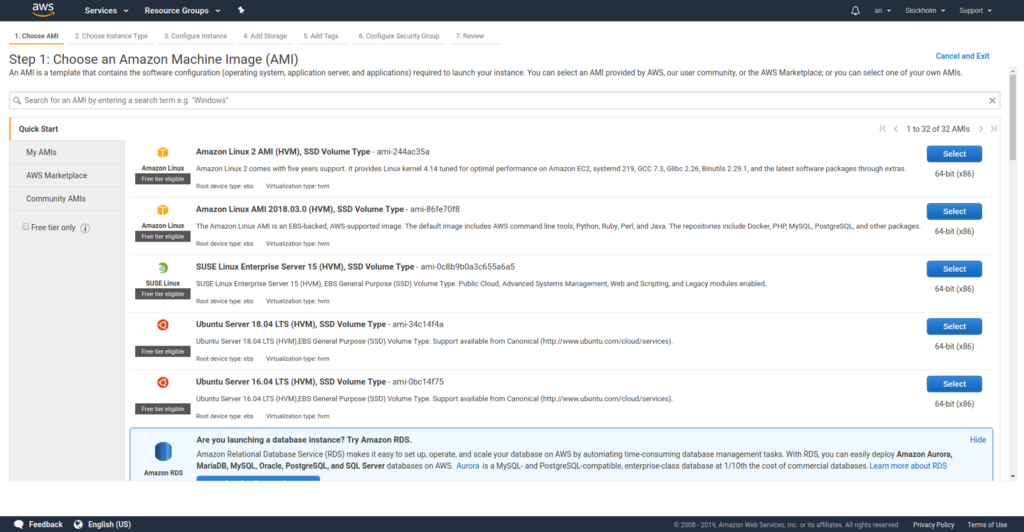Expand the Resource Groups menu
Viewport: 1024px width, 532px height.
182,10
